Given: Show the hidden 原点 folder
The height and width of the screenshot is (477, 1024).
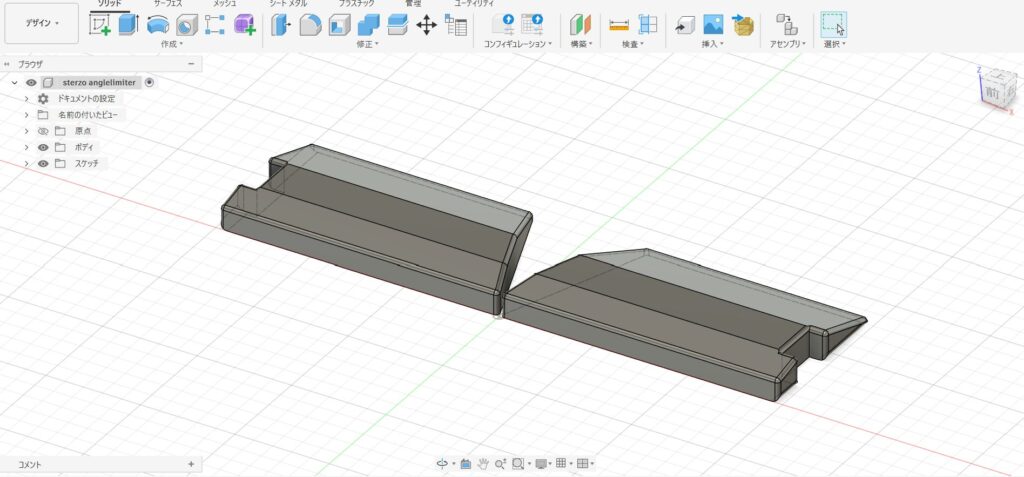Looking at the screenshot, I should click(x=43, y=131).
